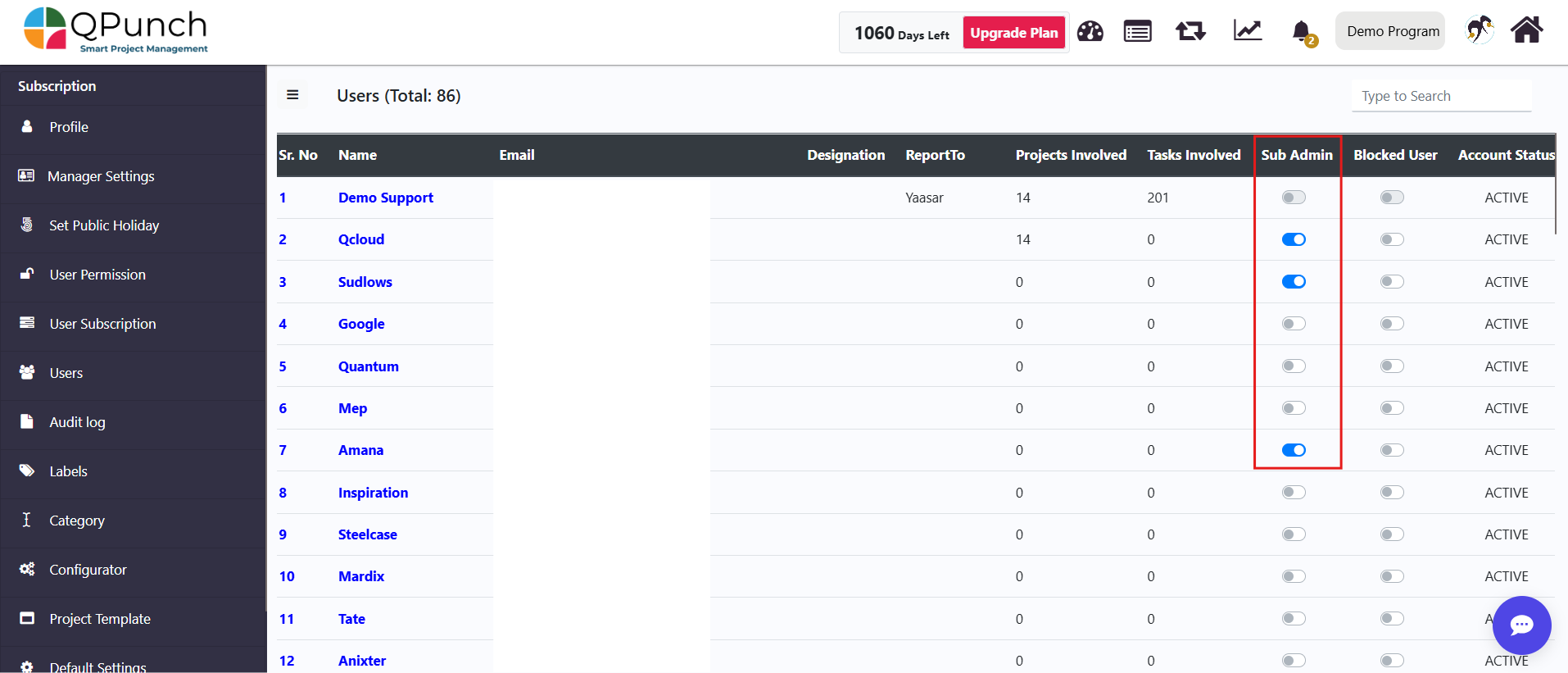Go to home via house icon
Viewport: 1568px width, 673px height.
tap(1526, 30)
